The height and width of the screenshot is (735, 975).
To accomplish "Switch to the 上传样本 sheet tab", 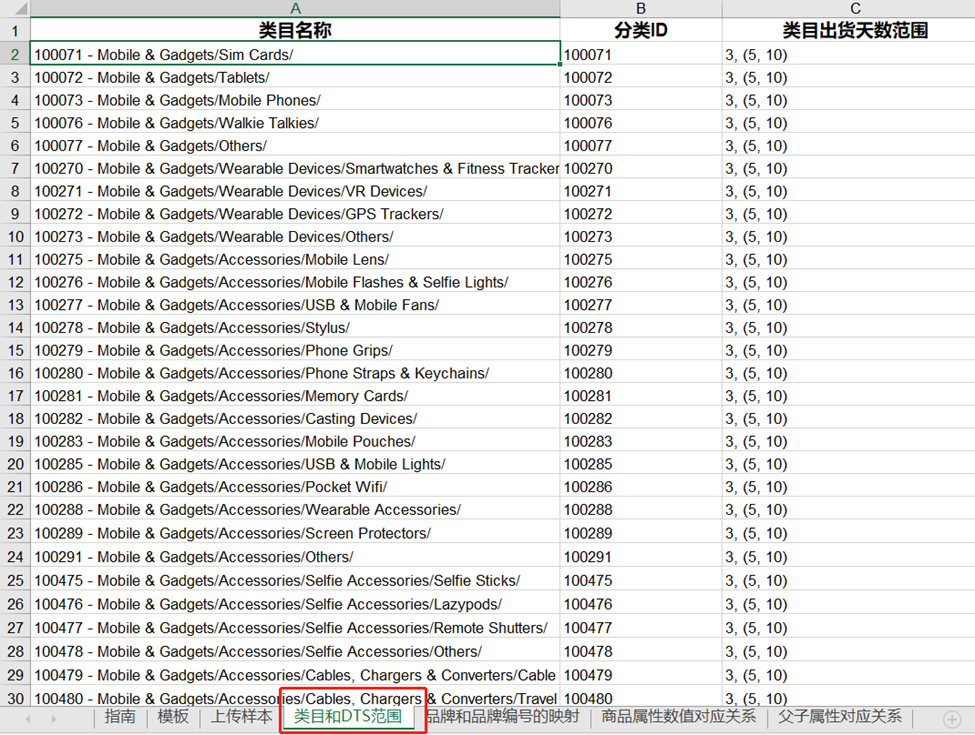I will [x=241, y=717].
